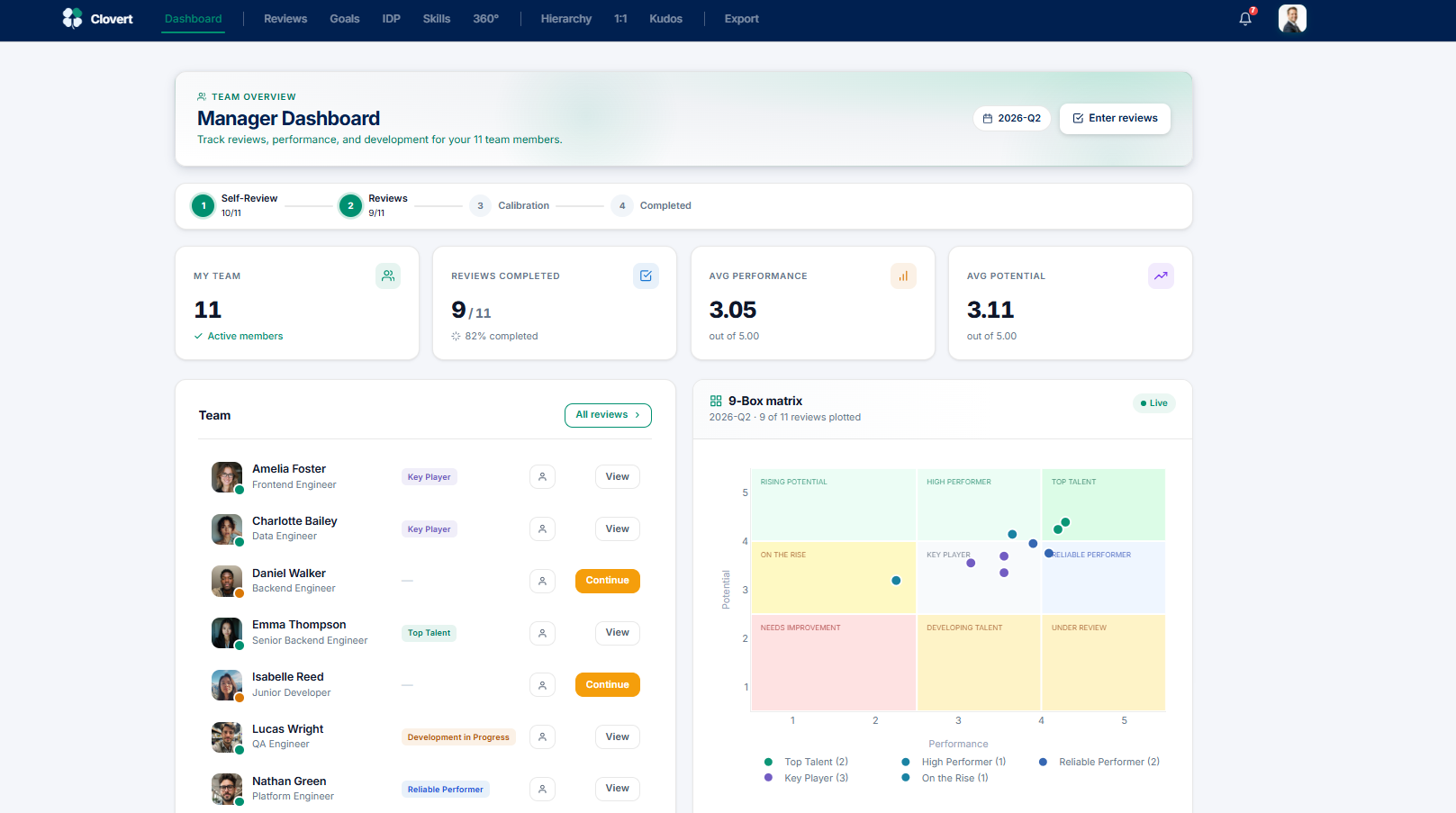Click Emma Thompson's avatar photo

[x=227, y=633]
